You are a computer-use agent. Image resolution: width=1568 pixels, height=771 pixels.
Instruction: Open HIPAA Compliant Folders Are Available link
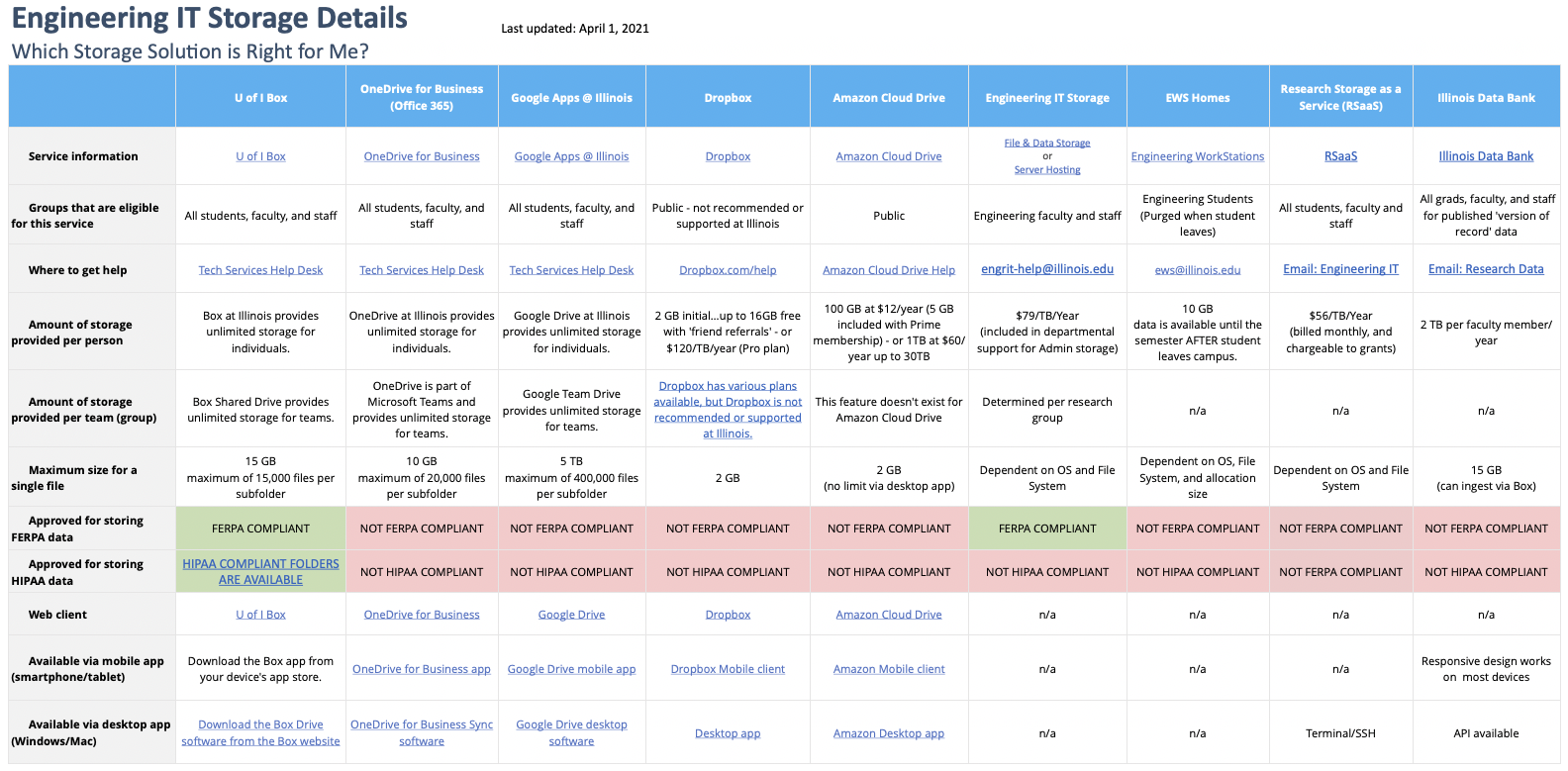[x=260, y=572]
